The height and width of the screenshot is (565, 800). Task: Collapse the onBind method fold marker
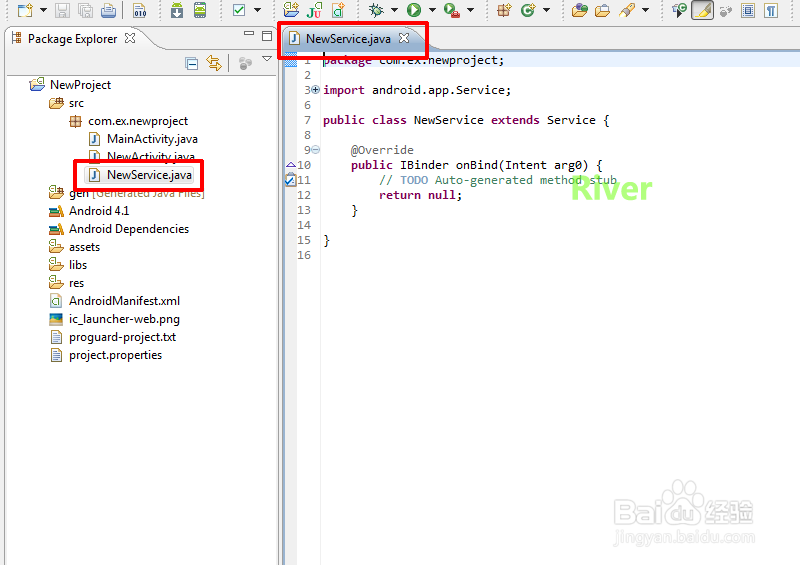point(315,150)
